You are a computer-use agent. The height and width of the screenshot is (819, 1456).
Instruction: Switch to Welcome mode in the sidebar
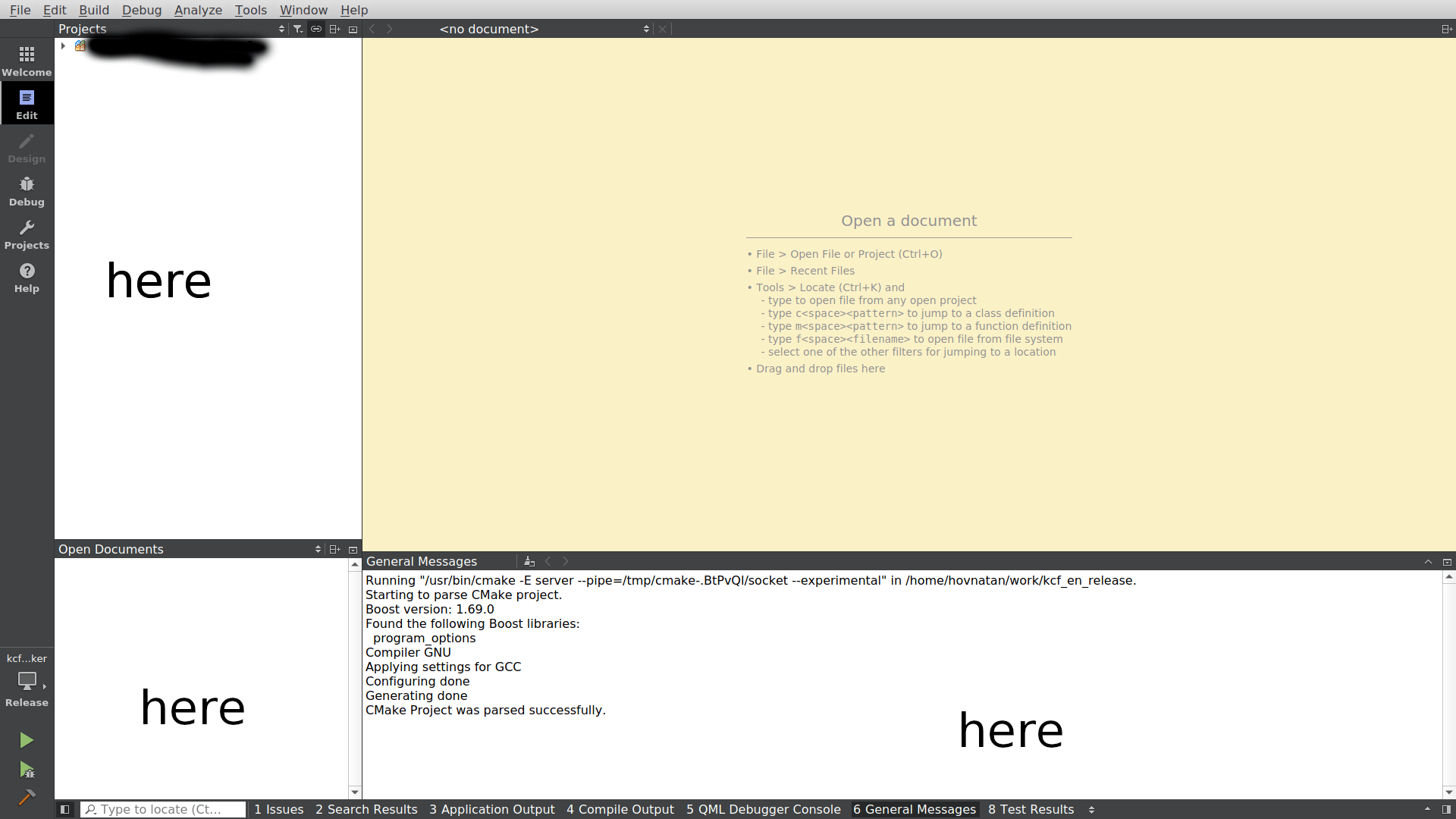coord(27,61)
